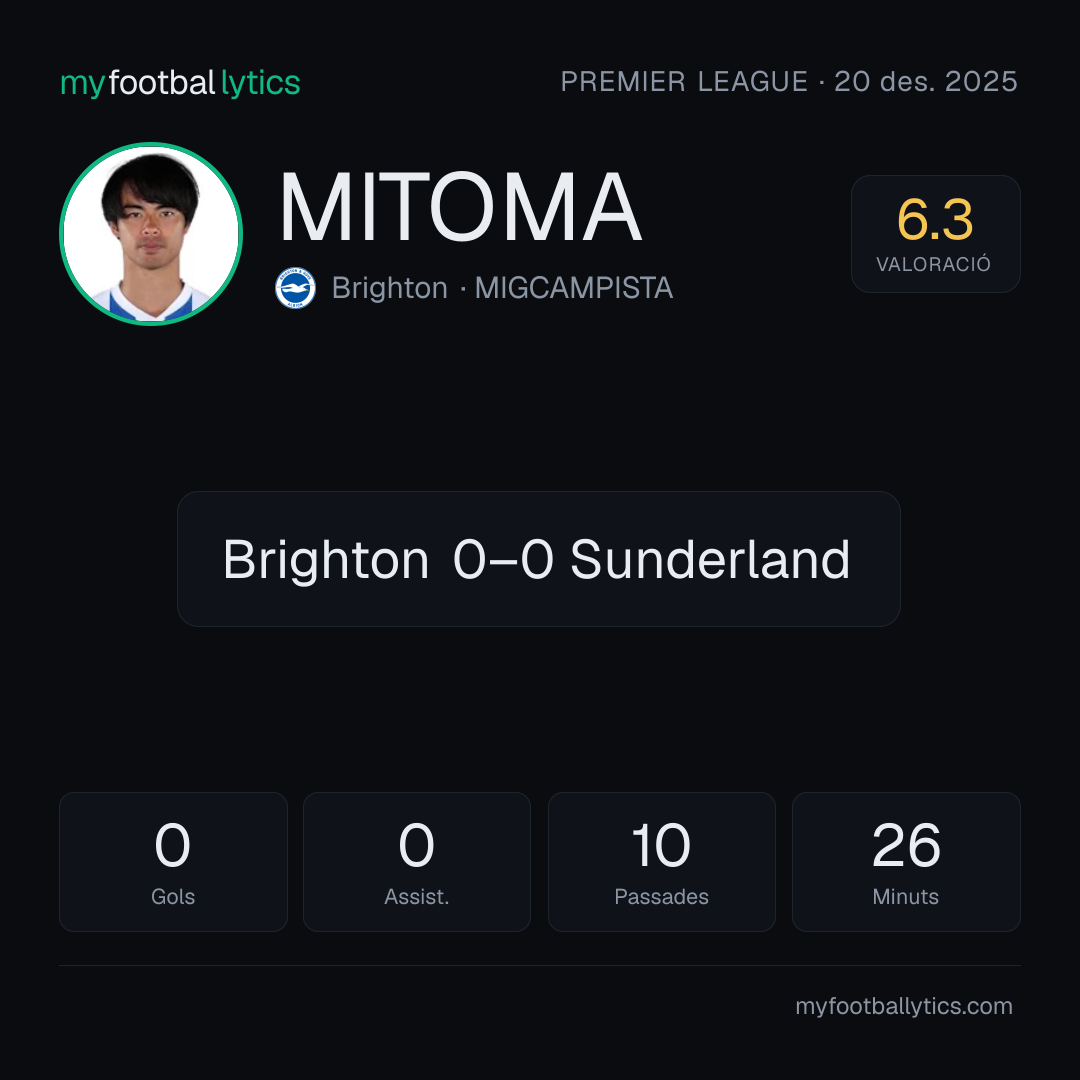Click the MIGCAMPISTA position label
1080x1080 pixels.
[x=574, y=288]
